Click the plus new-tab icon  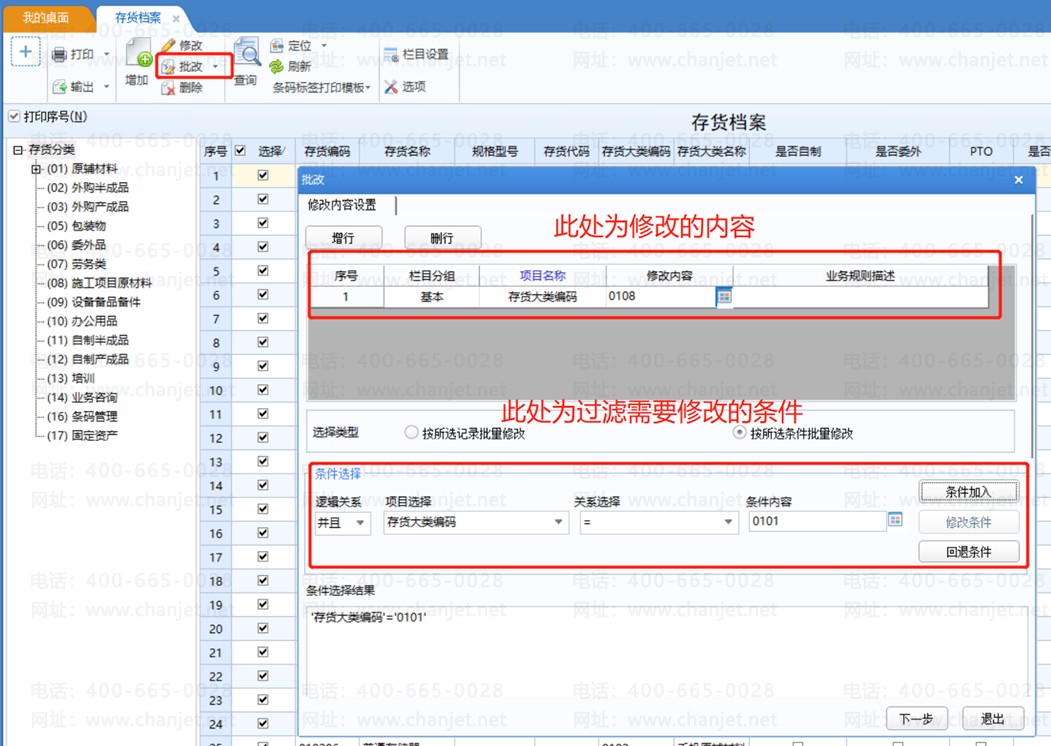point(25,52)
